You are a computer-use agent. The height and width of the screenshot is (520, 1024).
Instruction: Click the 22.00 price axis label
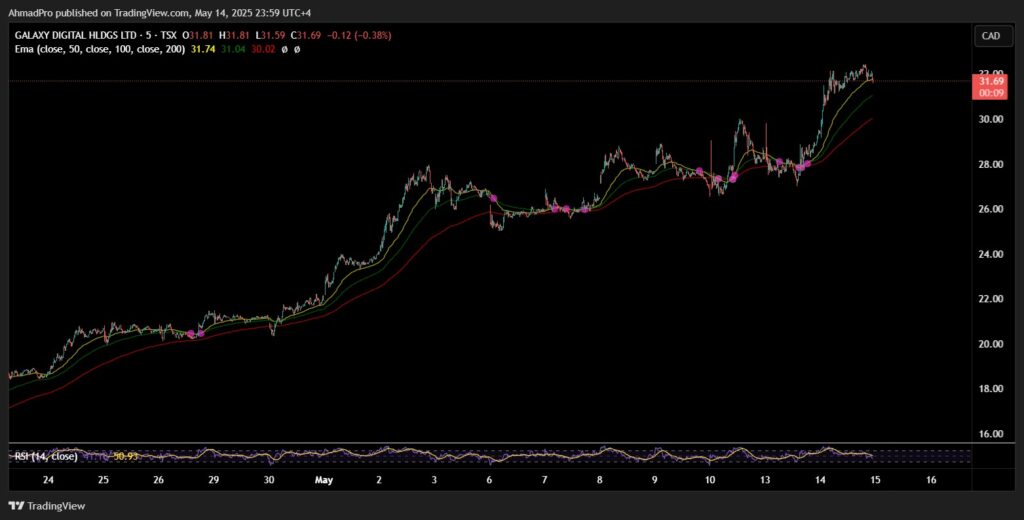click(x=991, y=299)
